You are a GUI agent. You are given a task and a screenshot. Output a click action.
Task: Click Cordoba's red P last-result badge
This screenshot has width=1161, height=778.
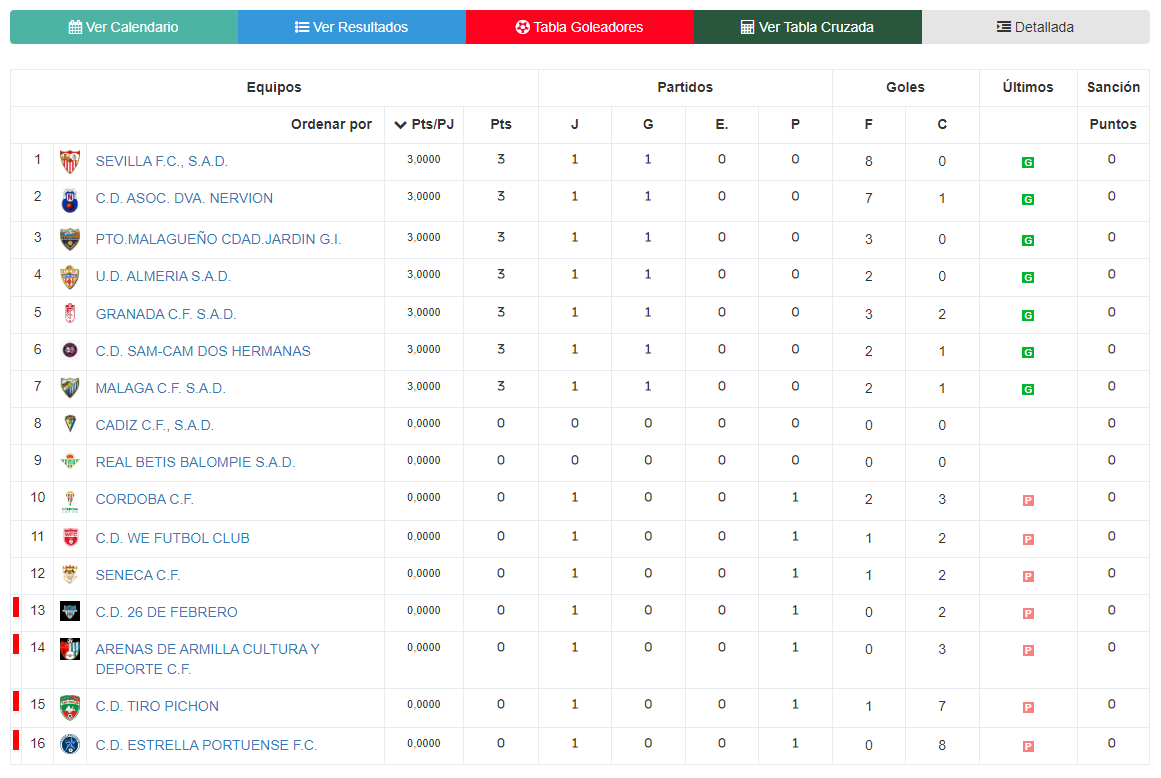click(x=1028, y=500)
